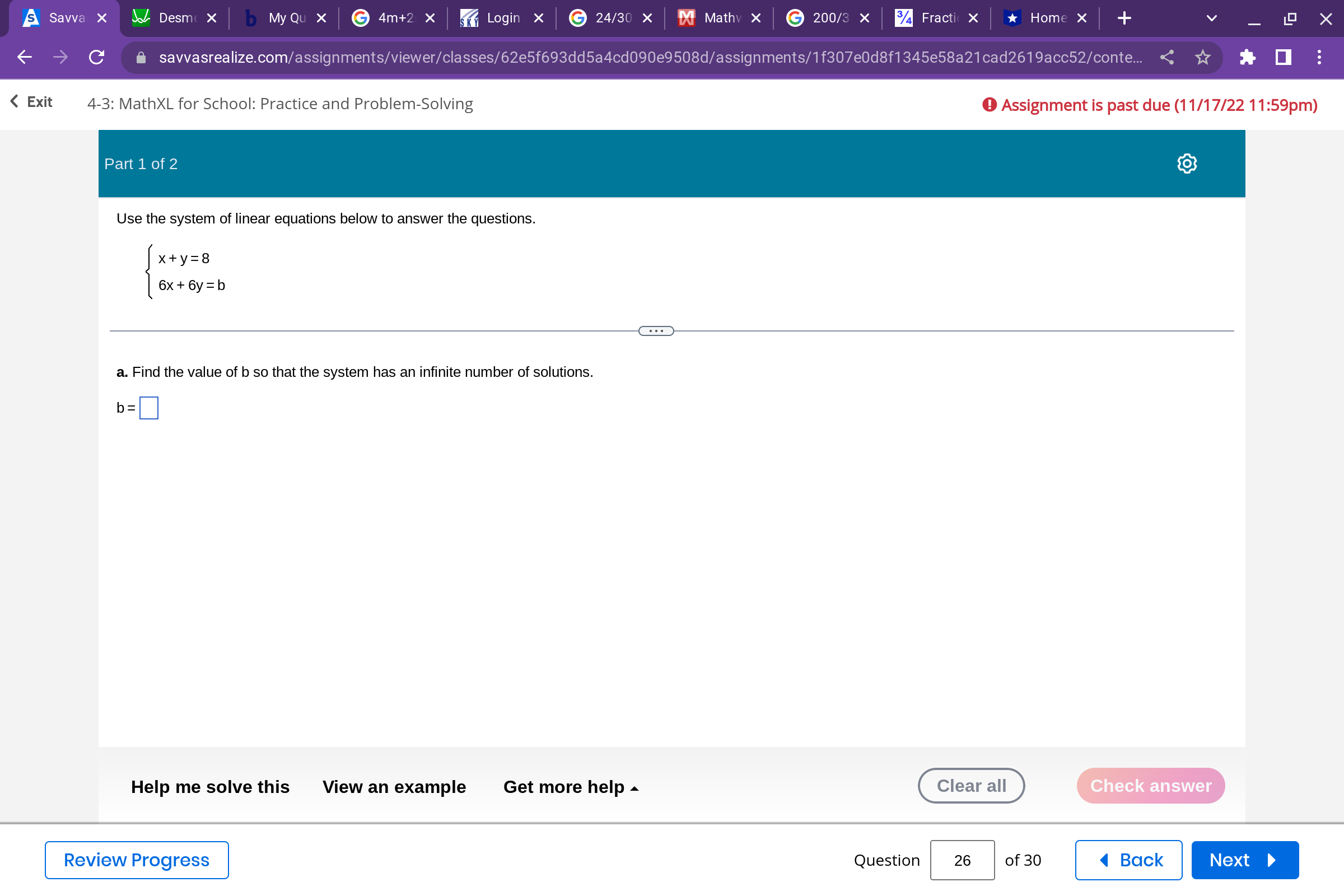
Task: Click the question number field
Action: point(962,860)
